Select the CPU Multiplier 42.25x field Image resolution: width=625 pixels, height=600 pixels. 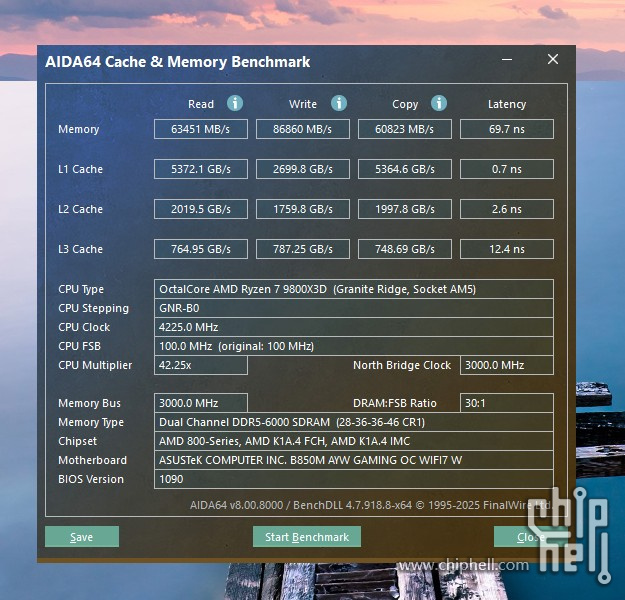coord(200,365)
